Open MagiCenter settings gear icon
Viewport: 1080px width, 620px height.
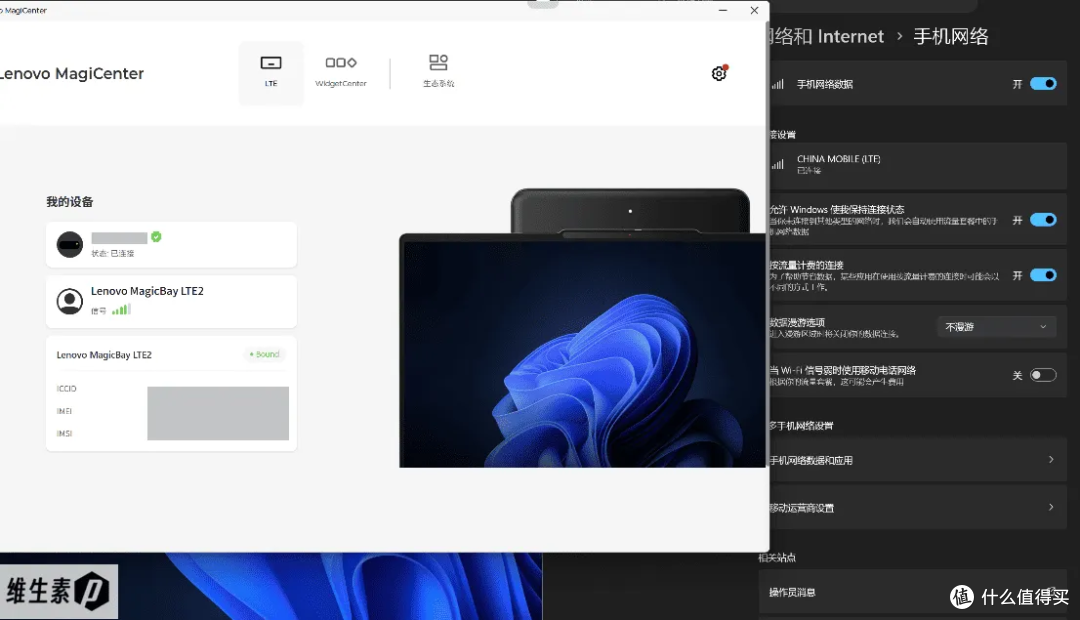pyautogui.click(x=719, y=73)
